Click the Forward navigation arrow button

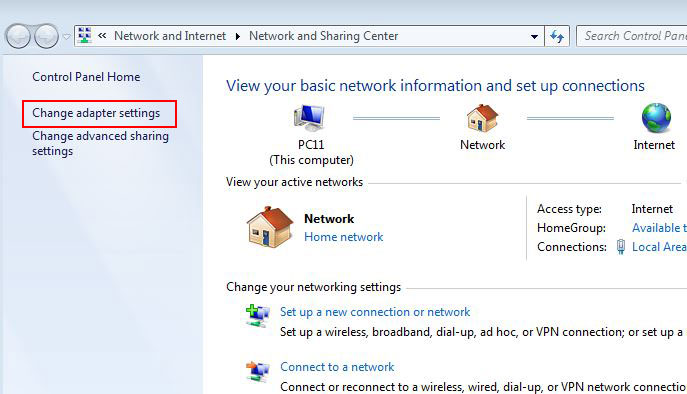(46, 36)
